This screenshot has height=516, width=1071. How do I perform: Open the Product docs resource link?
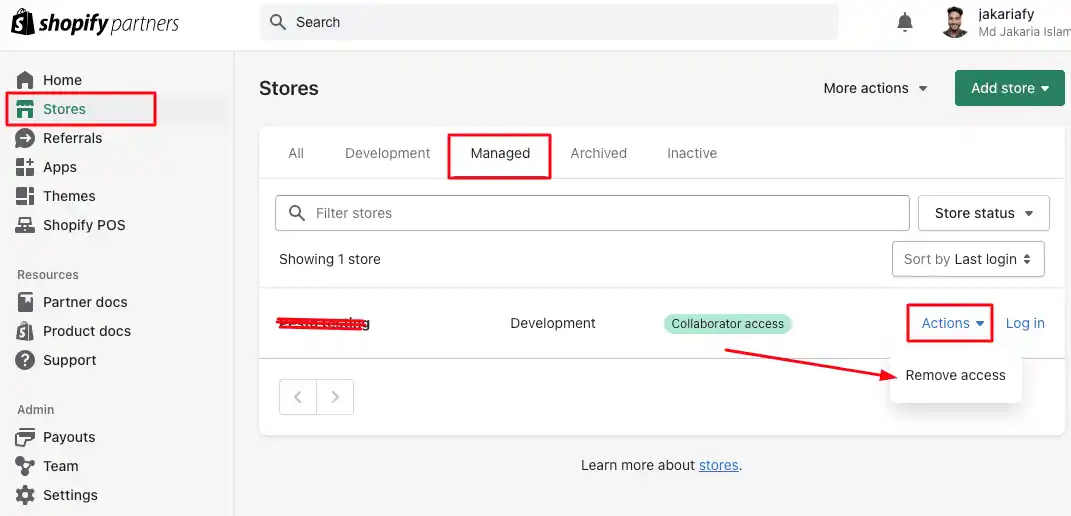click(87, 331)
